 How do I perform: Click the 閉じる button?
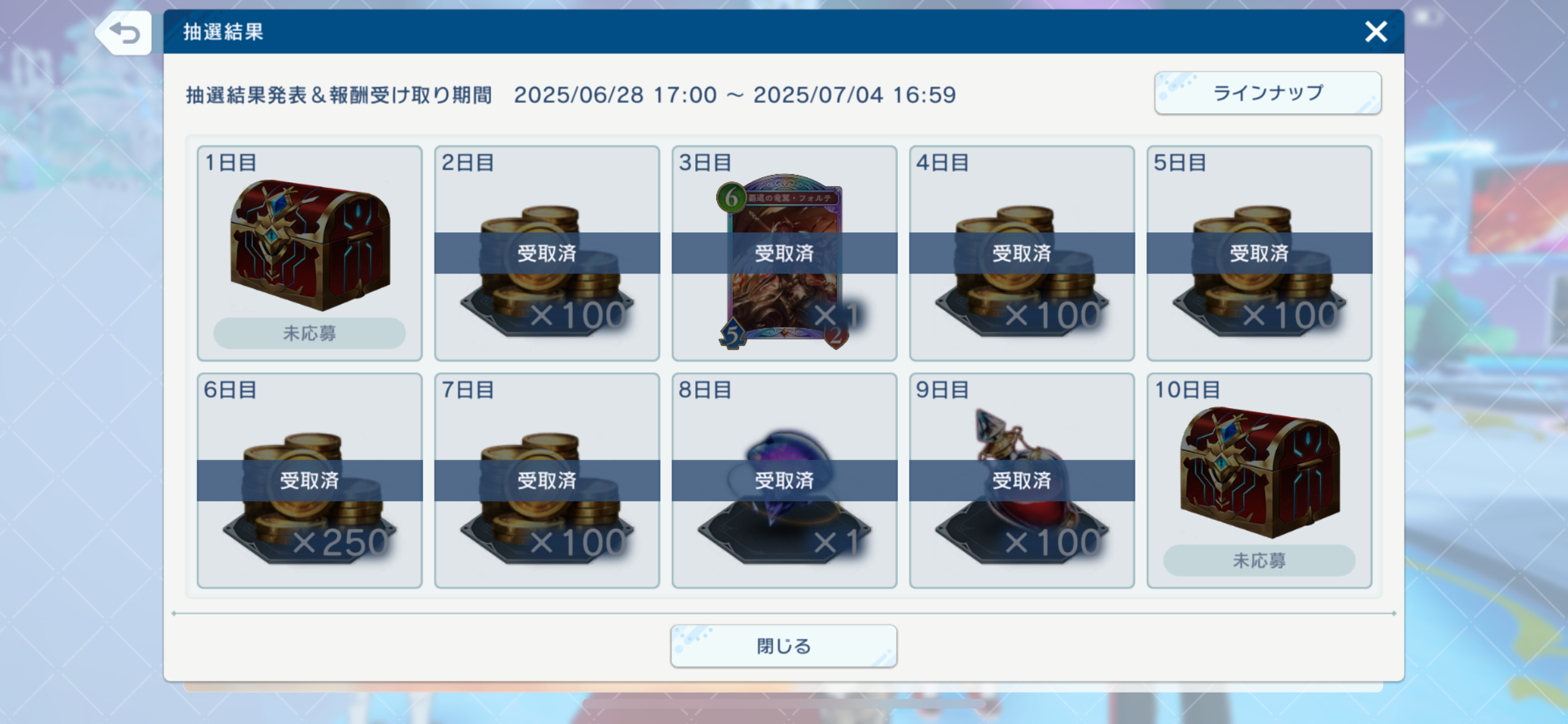783,646
